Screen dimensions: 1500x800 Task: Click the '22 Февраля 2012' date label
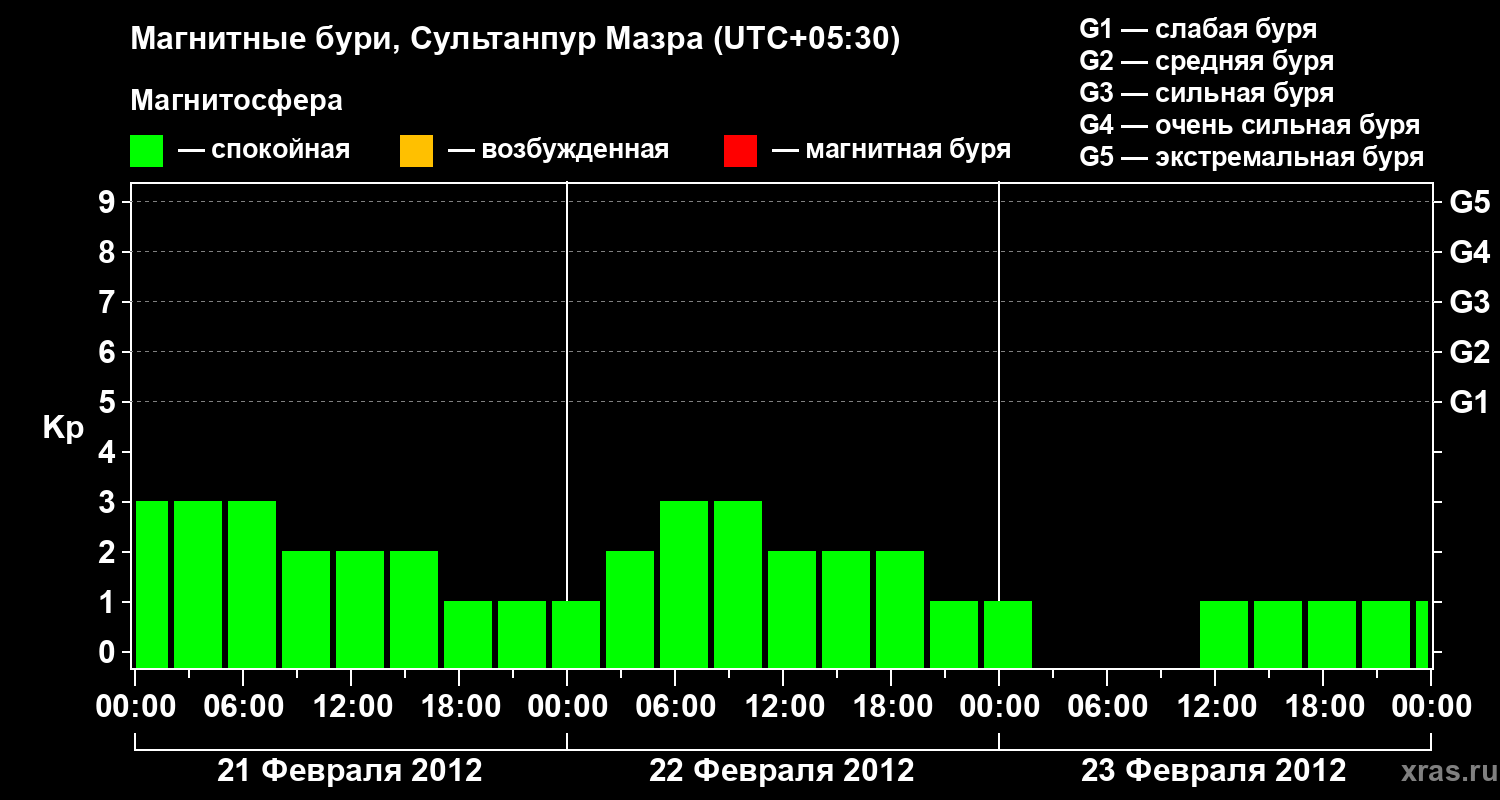[782, 771]
